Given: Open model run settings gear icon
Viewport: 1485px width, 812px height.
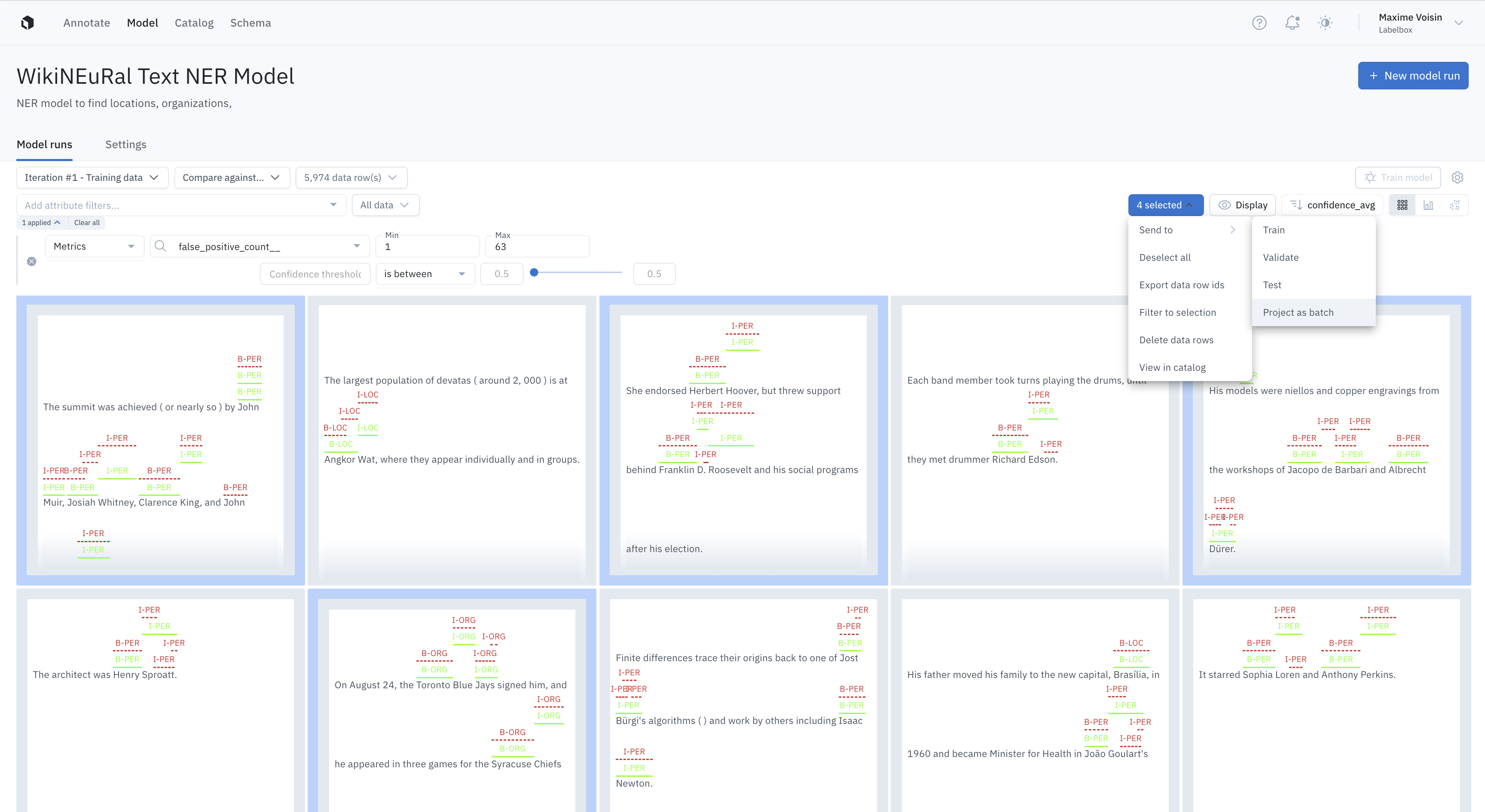Looking at the screenshot, I should (x=1457, y=177).
